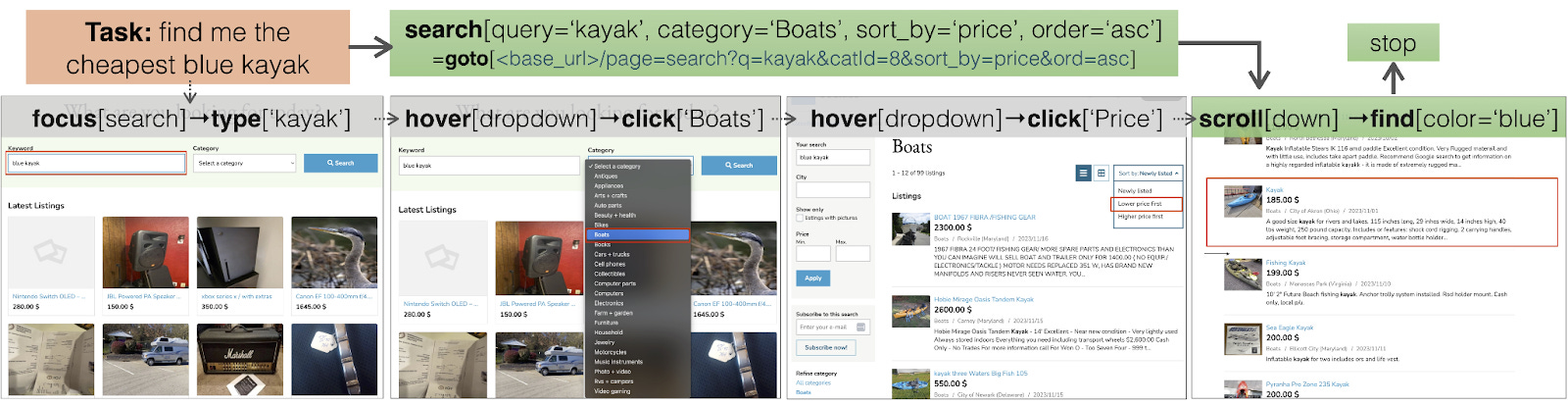Switch to grid view icon on Boats page
Screen dimensions: 1568x404
pyautogui.click(x=1101, y=173)
